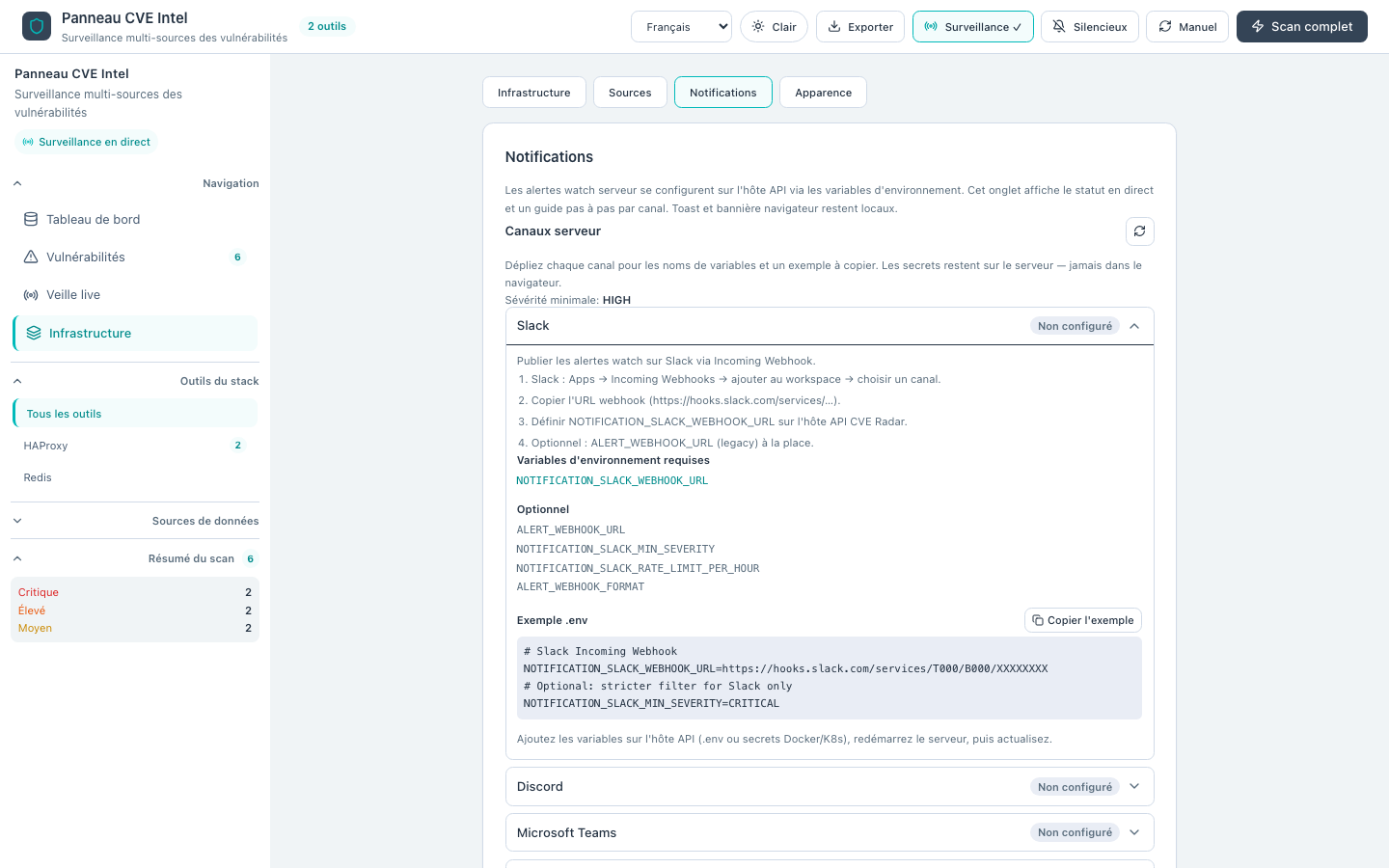Open the Apparence tab

pyautogui.click(x=824, y=93)
